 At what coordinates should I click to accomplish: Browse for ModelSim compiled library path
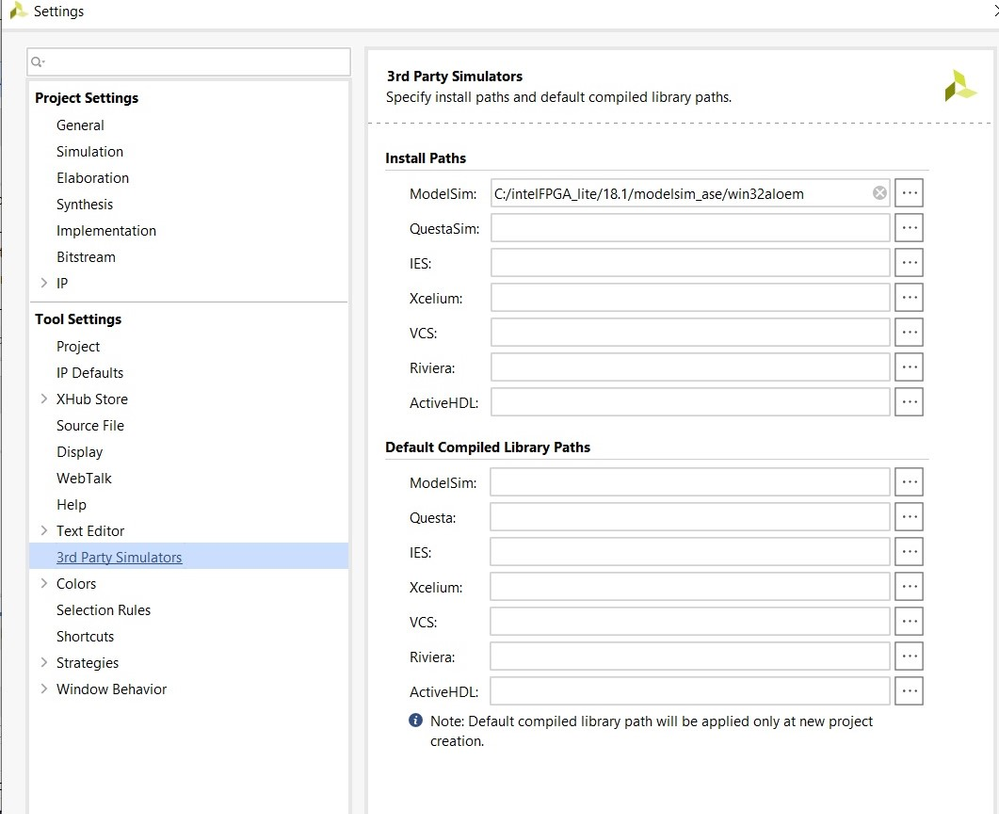(909, 482)
